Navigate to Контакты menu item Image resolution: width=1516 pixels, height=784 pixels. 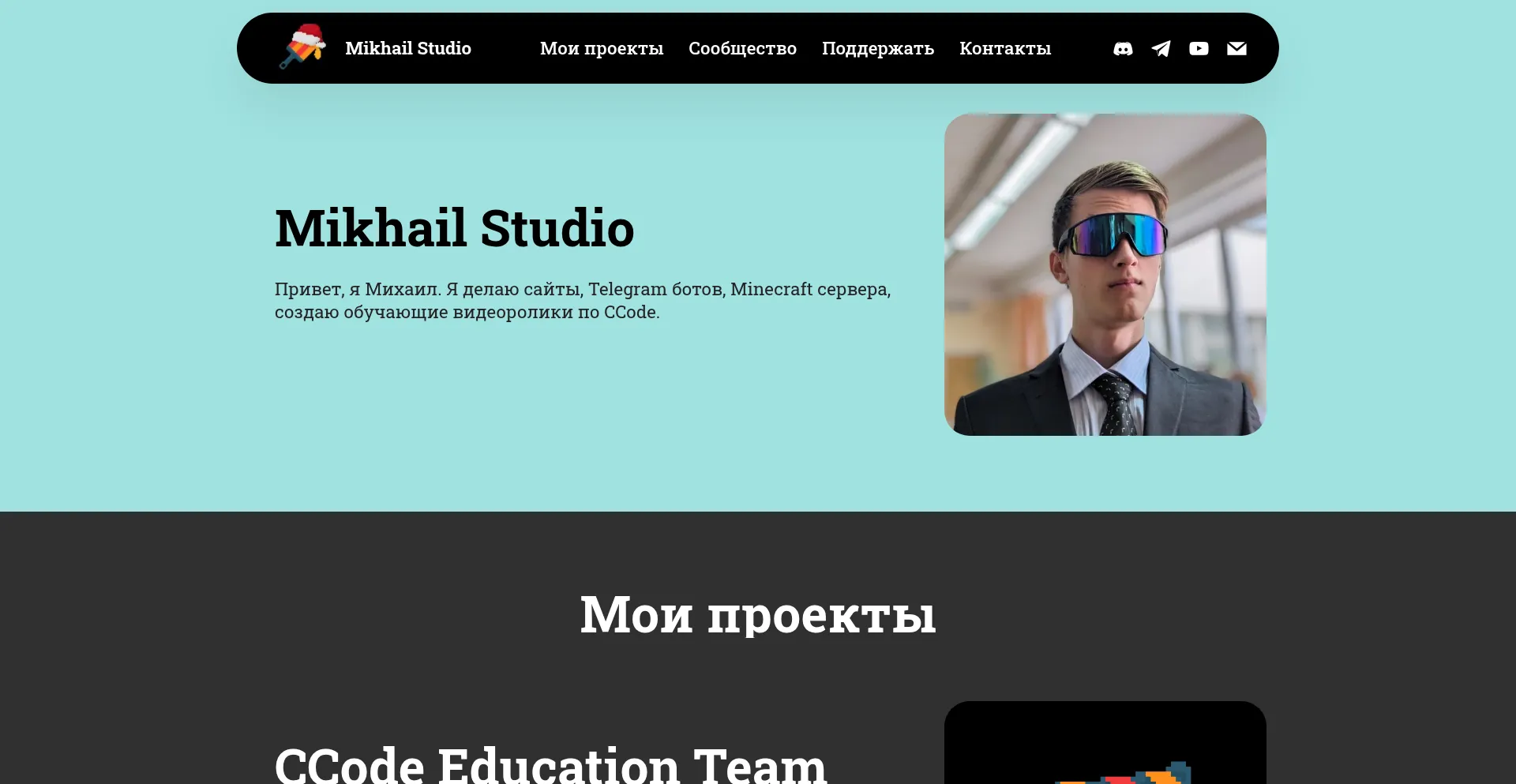(x=1005, y=48)
